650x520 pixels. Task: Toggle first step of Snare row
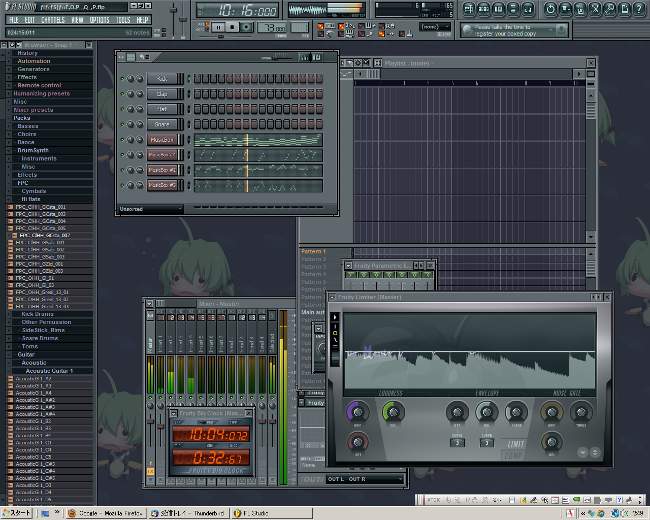[197, 124]
